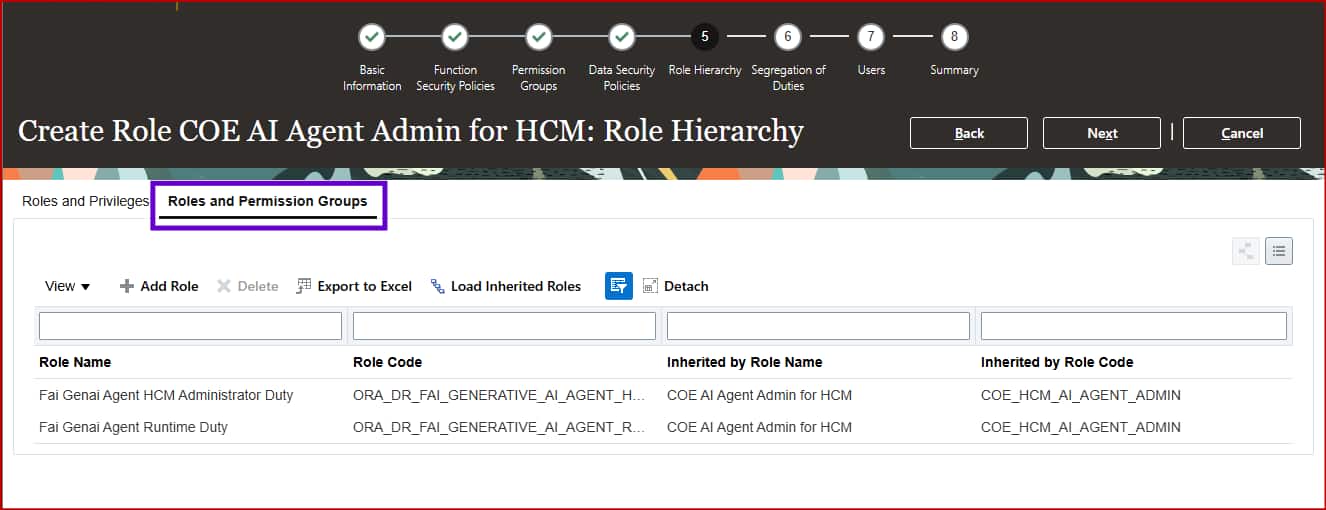Click the Role Code filter field
Screen dimensions: 1326x510
504,326
